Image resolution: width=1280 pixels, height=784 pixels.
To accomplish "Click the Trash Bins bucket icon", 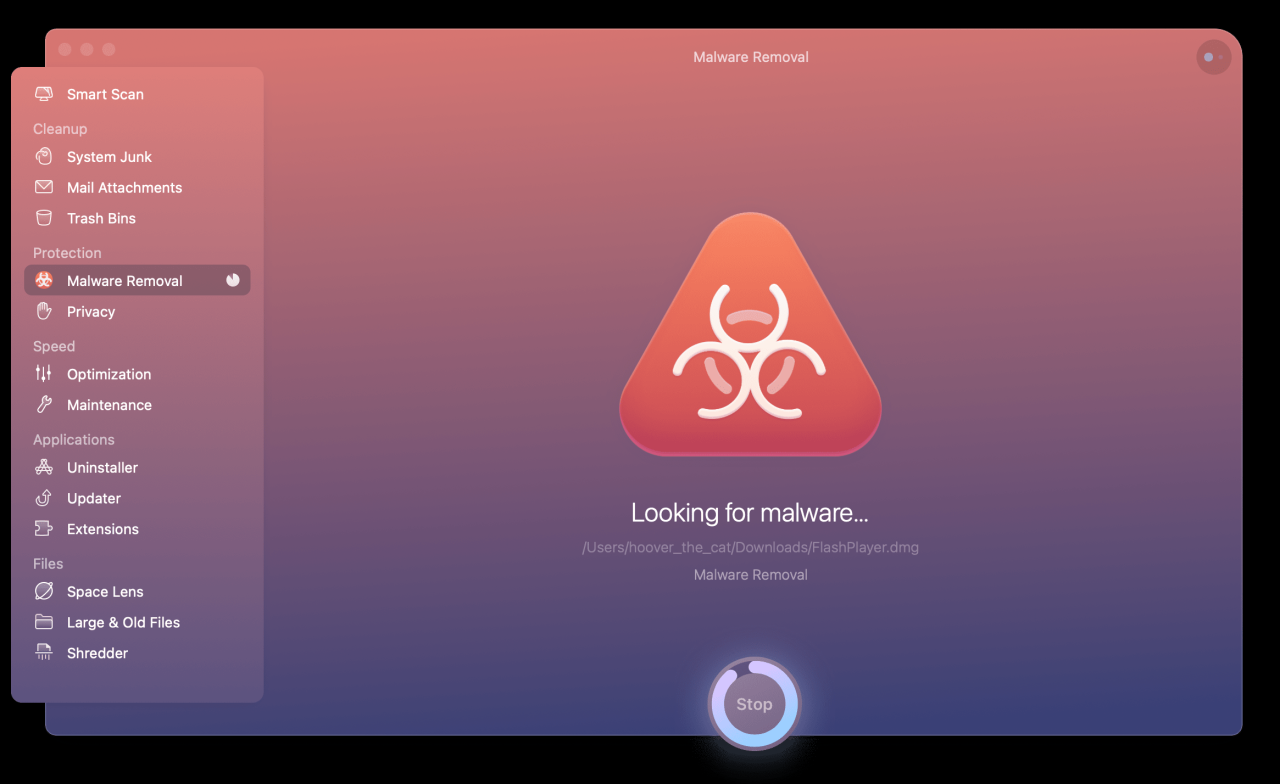I will (x=44, y=218).
